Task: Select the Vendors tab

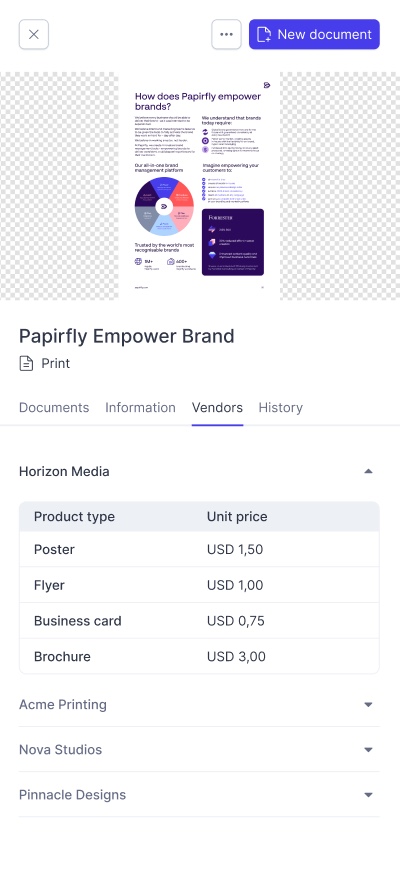Action: click(x=217, y=407)
